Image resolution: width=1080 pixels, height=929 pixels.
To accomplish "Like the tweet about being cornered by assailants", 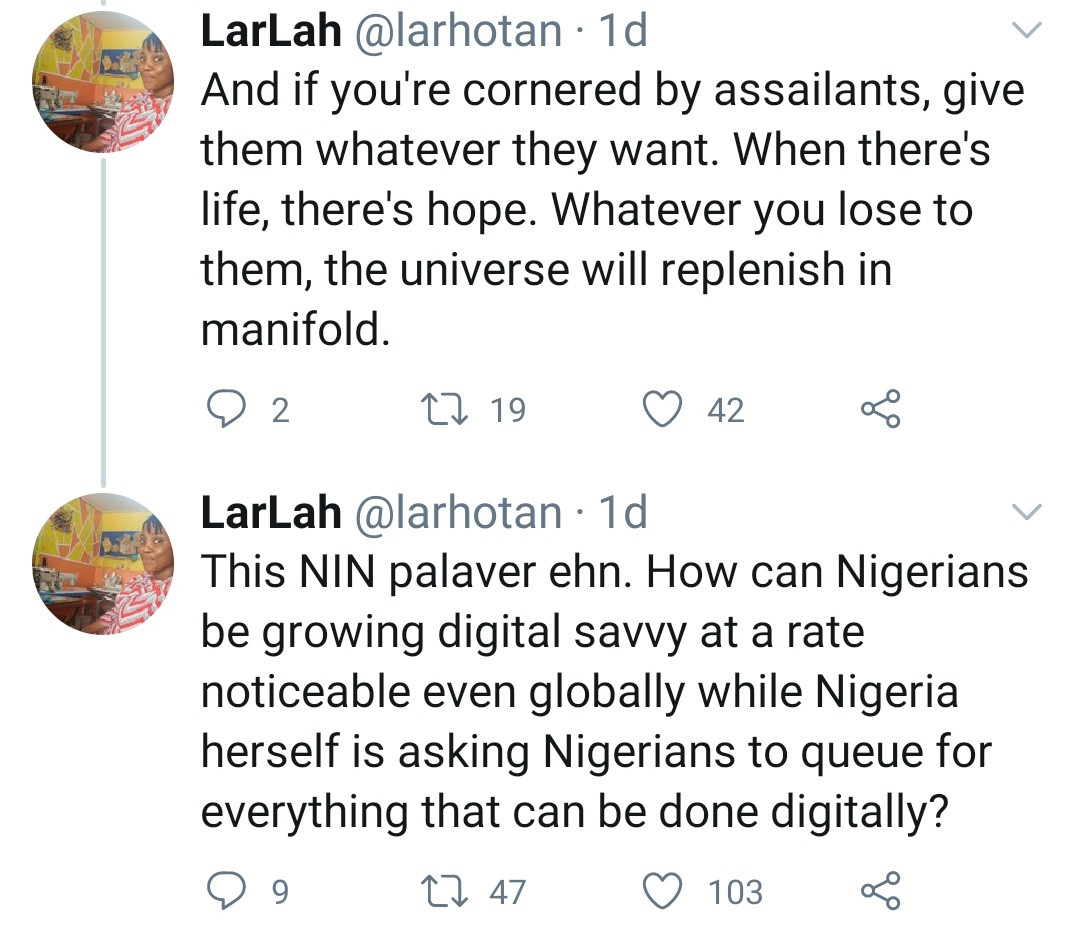I will [x=662, y=410].
